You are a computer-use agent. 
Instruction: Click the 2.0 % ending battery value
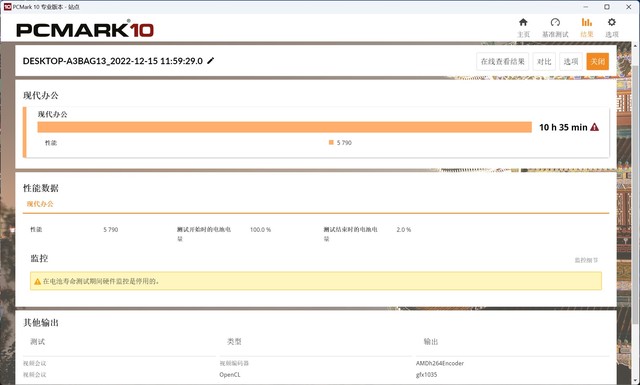(x=404, y=229)
